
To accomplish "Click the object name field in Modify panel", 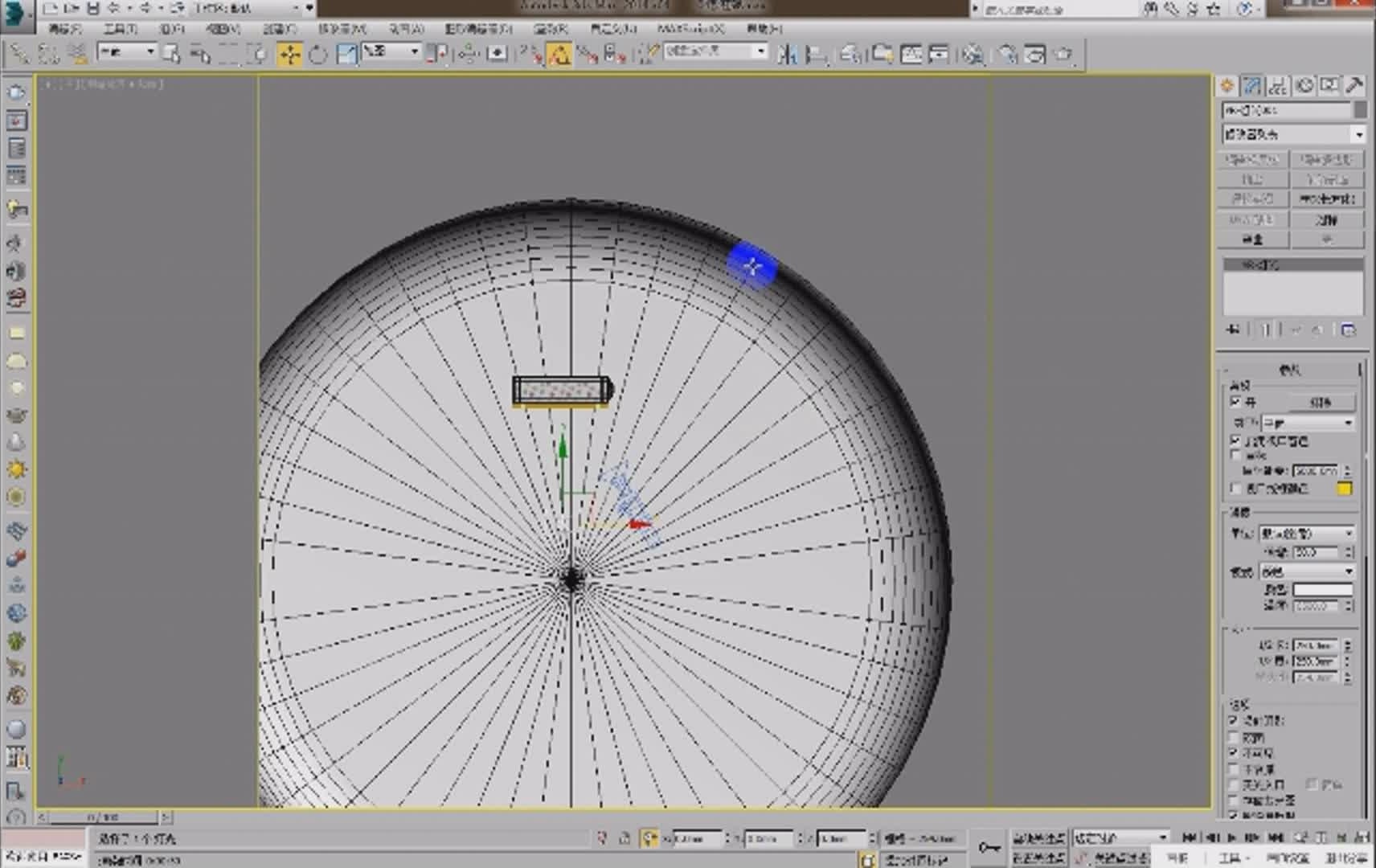I will click(1287, 109).
